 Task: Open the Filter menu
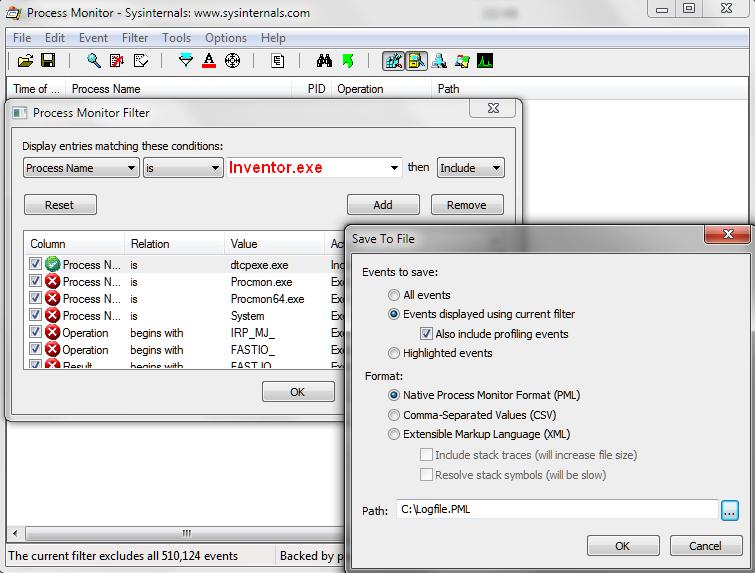(x=135, y=38)
